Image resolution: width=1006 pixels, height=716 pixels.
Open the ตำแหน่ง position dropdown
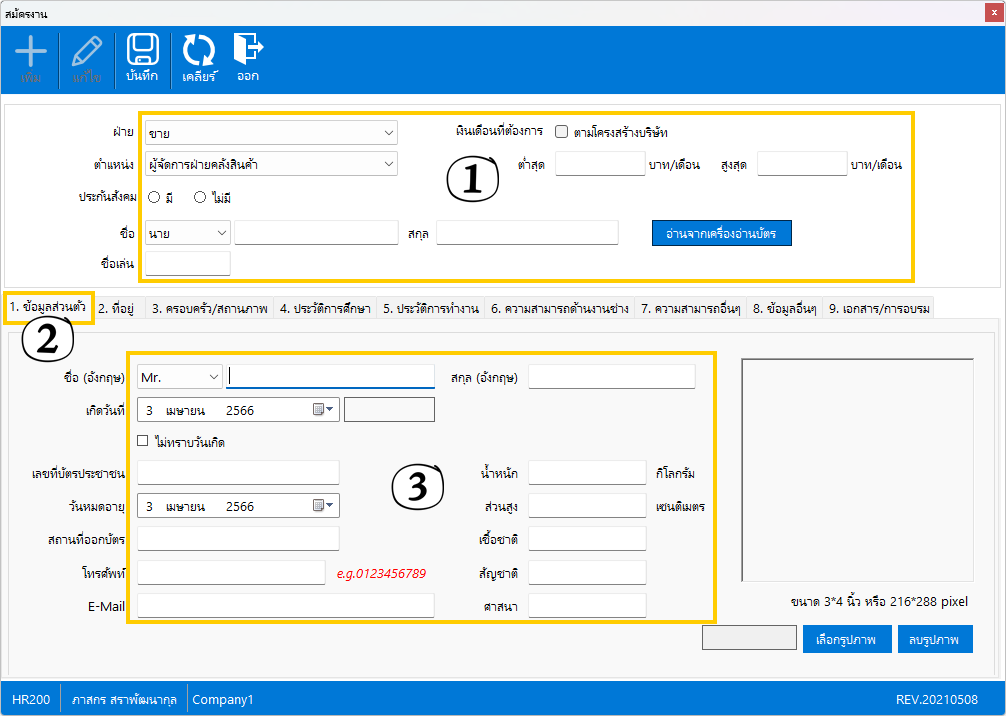pos(388,163)
